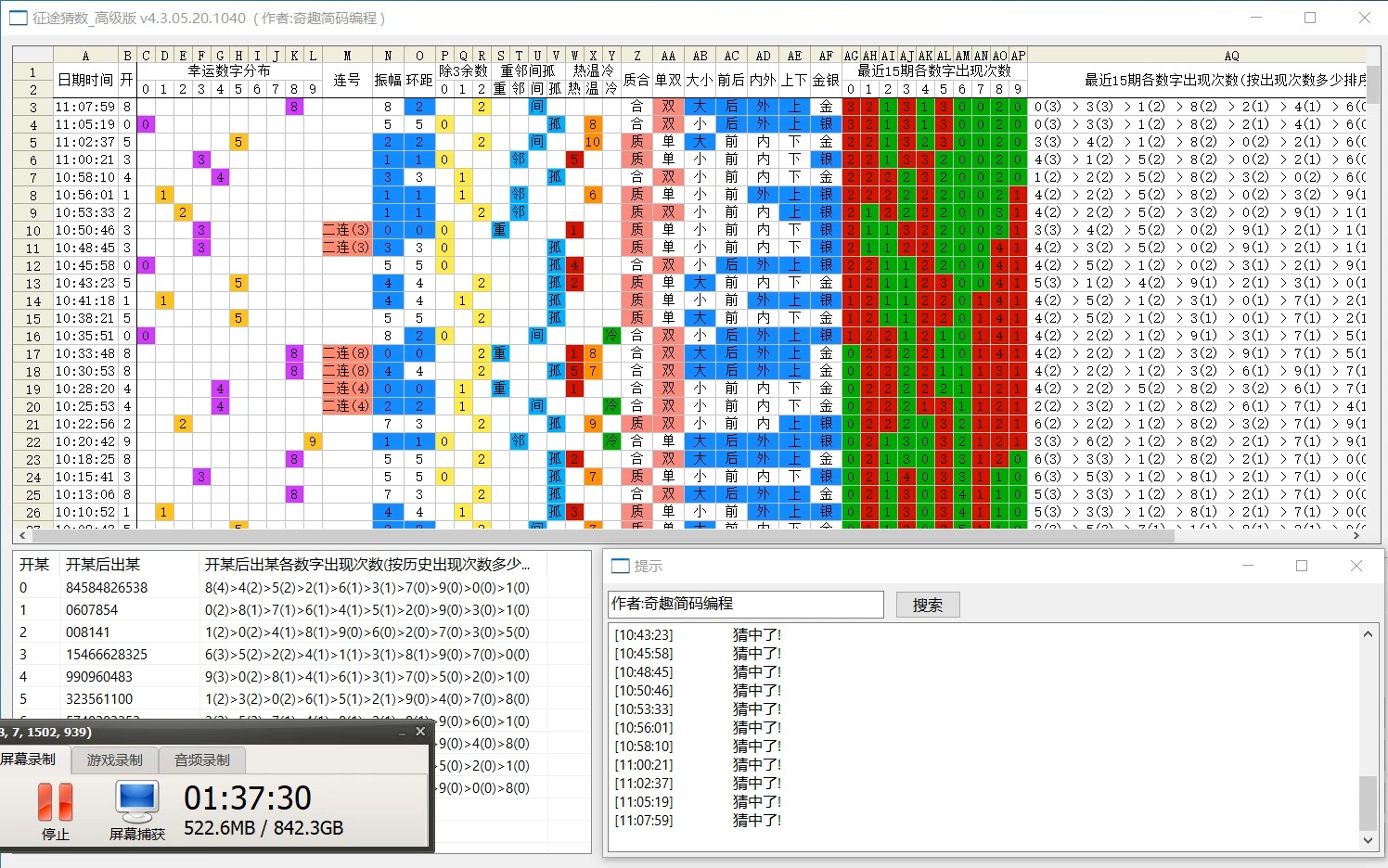Select the list row 008141
The image size is (1388, 868).
click(302, 632)
